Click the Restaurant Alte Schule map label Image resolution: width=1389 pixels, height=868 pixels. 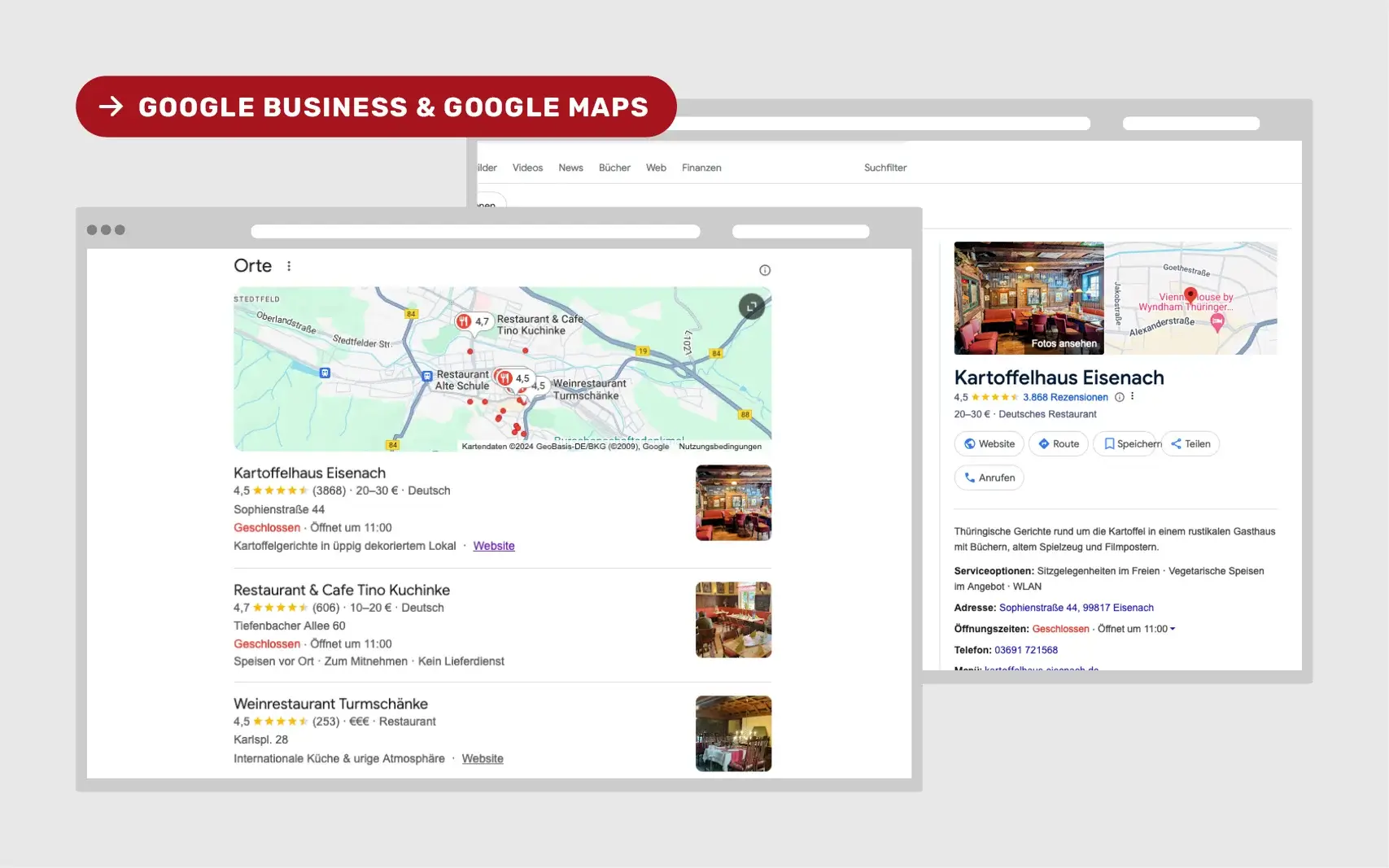(462, 380)
